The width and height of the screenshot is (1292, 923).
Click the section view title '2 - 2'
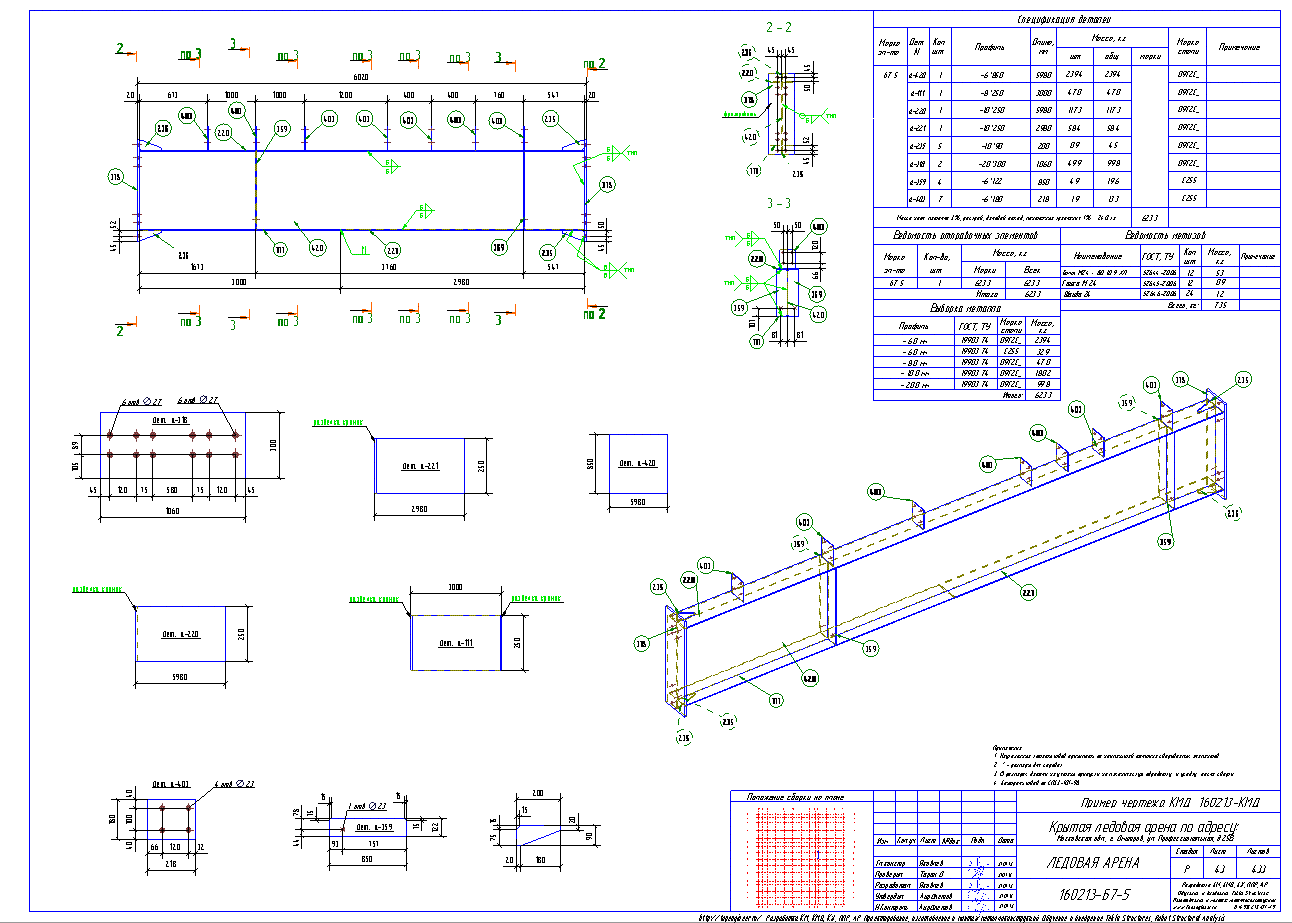tap(778, 28)
